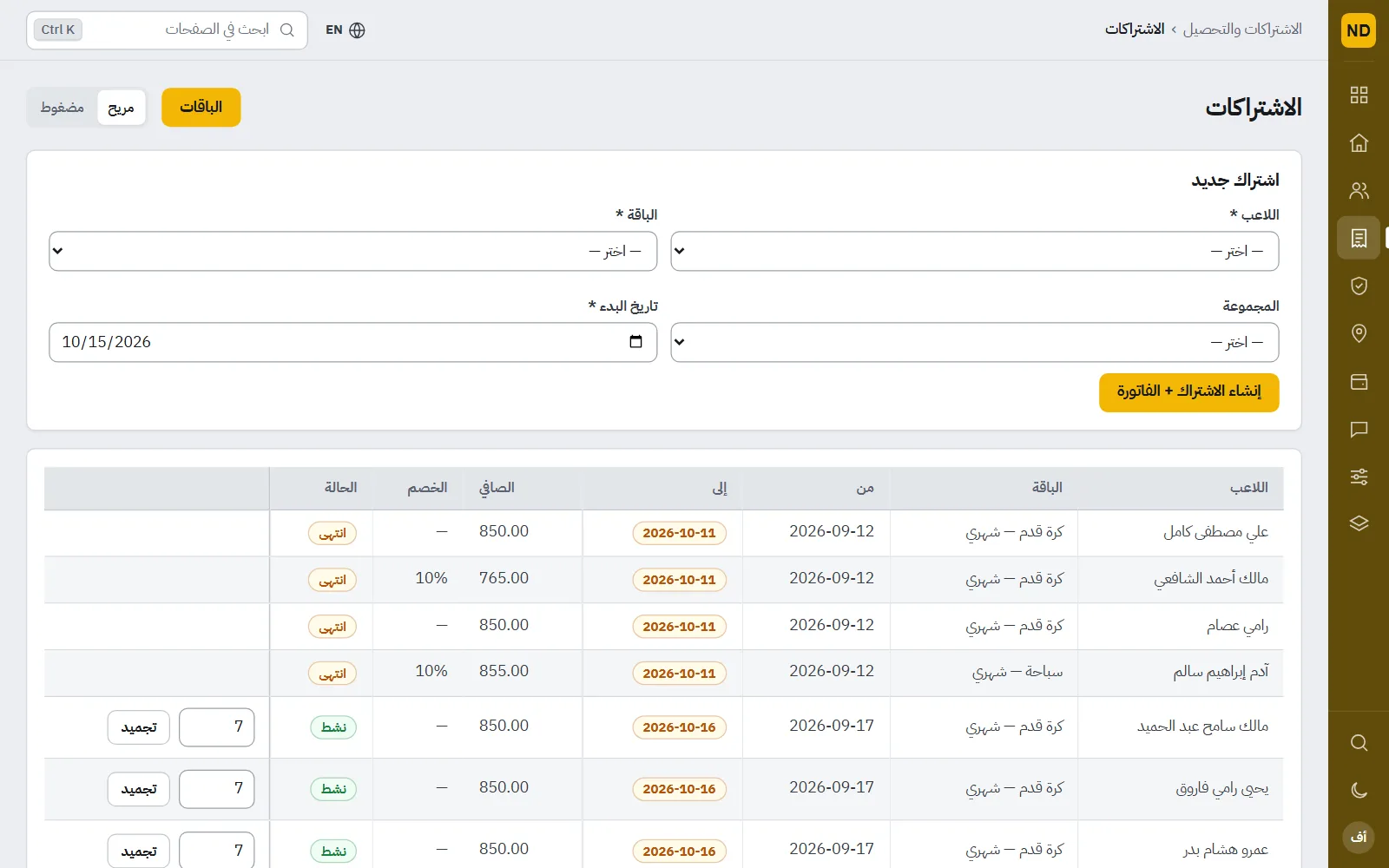The height and width of the screenshot is (868, 1389).
Task: Click net amount 765.00
Action: point(504,578)
